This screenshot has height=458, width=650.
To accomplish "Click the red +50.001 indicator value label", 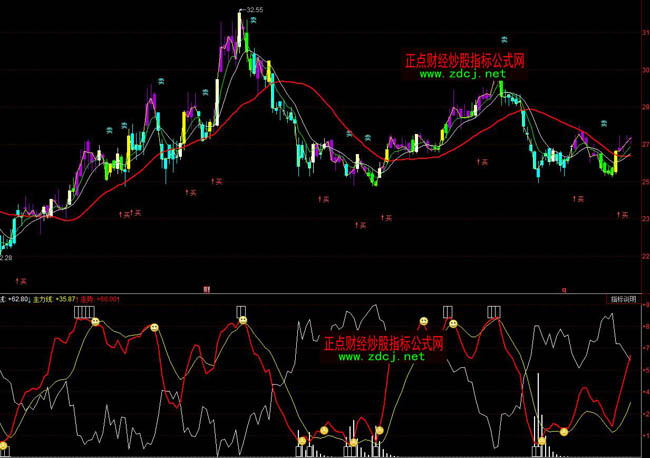I will click(101, 298).
